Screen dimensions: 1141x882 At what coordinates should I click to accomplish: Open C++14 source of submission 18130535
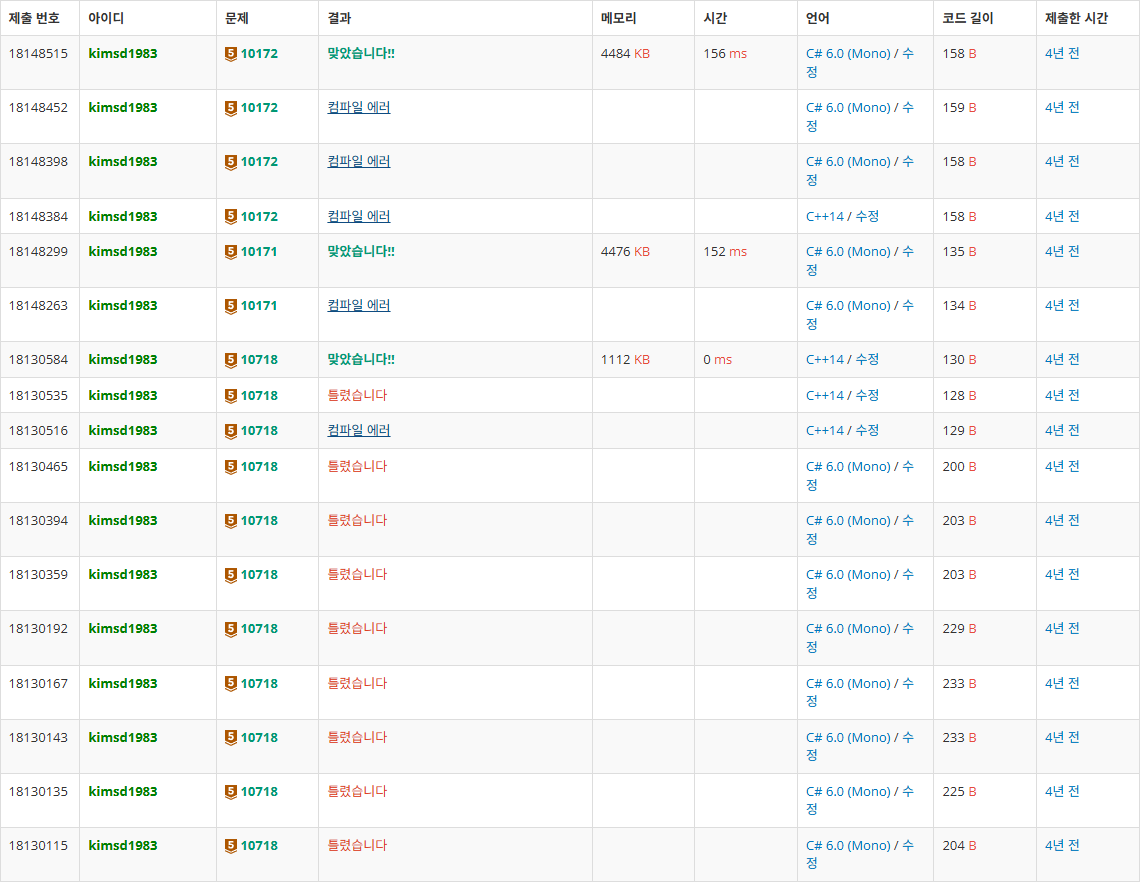824,395
